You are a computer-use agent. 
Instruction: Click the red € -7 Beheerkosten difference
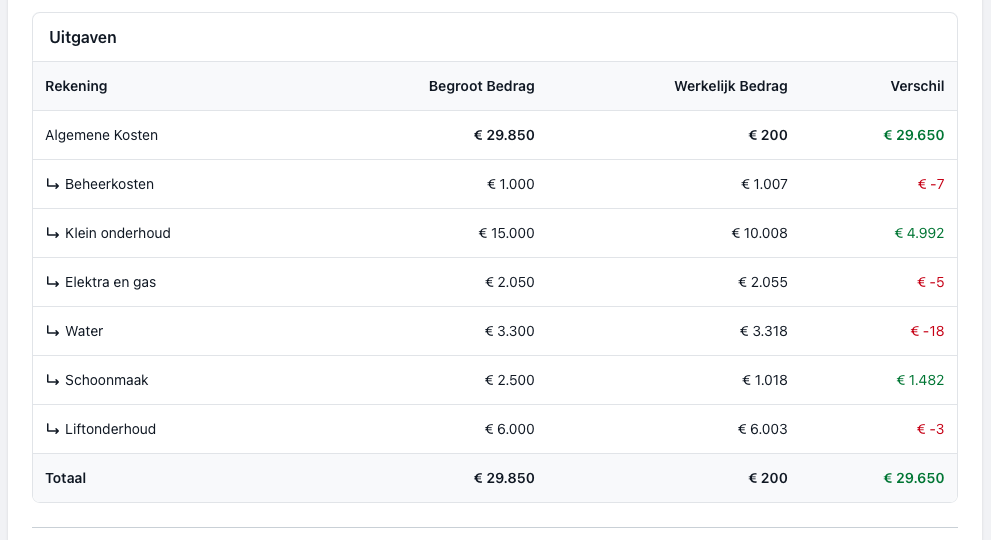930,184
